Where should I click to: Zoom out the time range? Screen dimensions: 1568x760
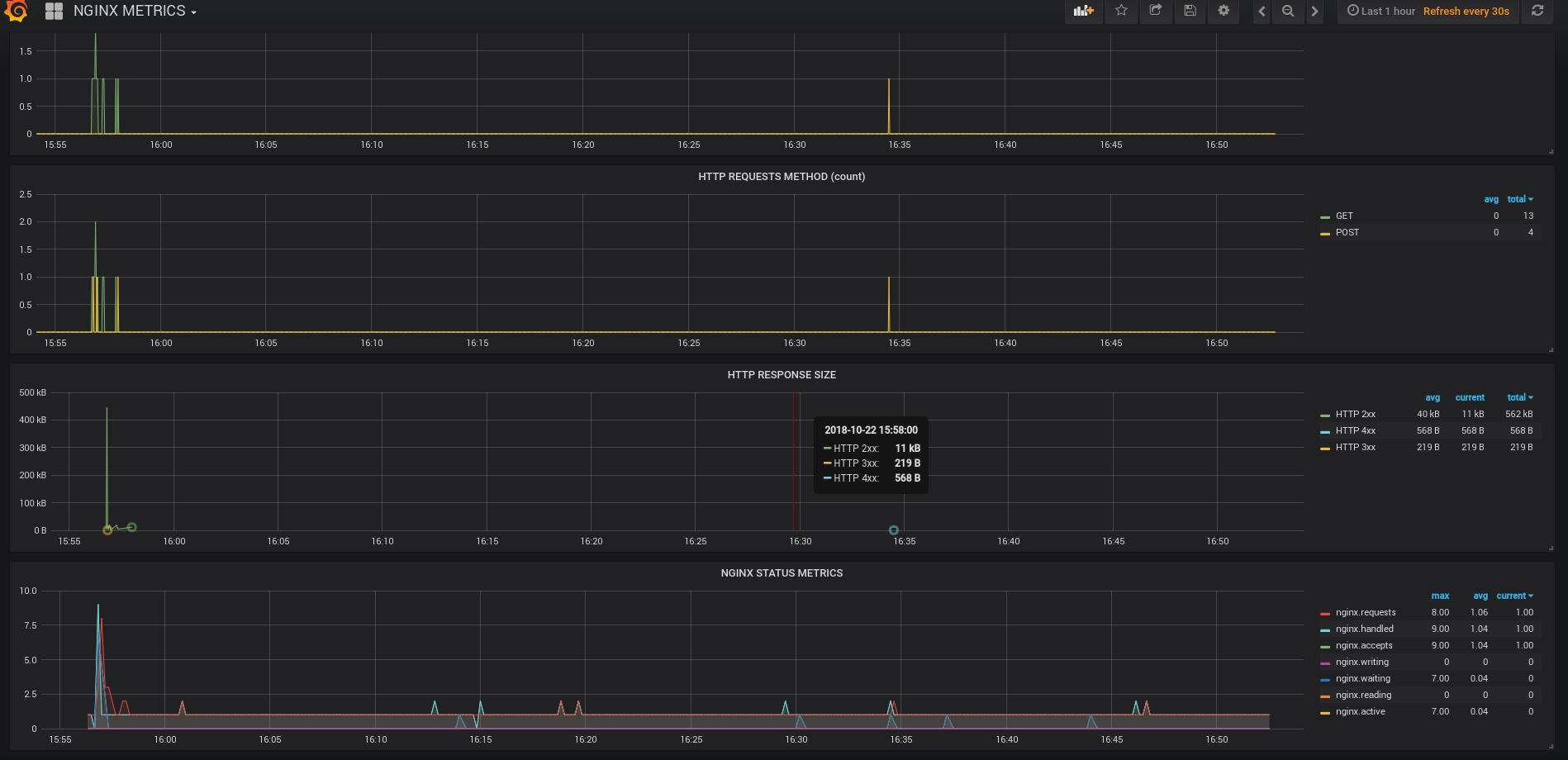[1288, 11]
